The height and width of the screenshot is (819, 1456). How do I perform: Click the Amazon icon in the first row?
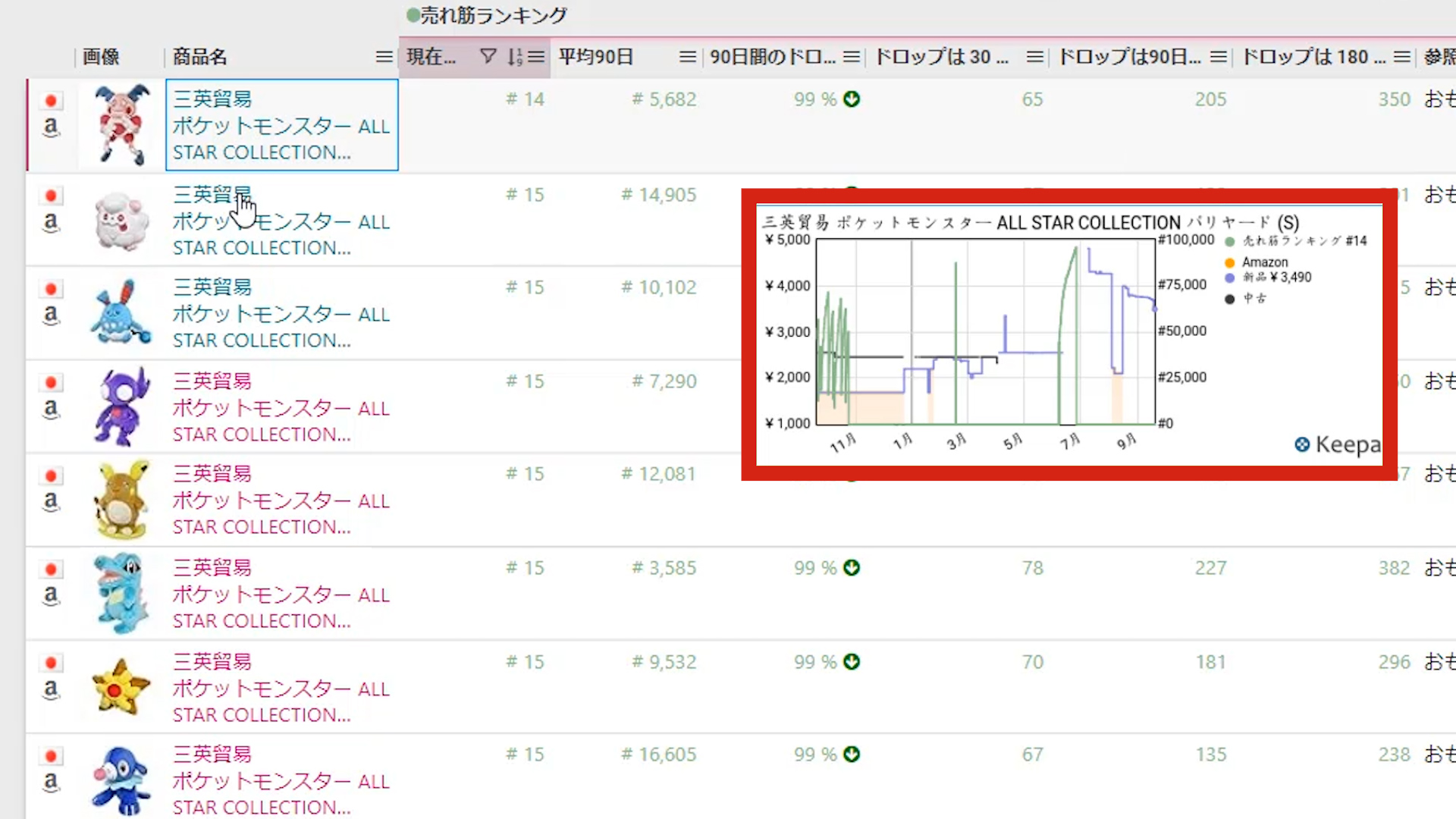(x=51, y=127)
